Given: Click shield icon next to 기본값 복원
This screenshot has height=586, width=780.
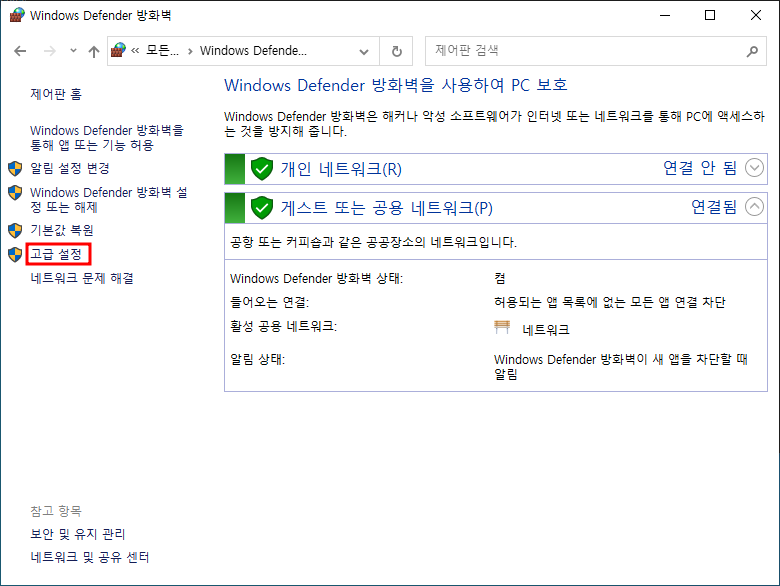Looking at the screenshot, I should point(15,231).
